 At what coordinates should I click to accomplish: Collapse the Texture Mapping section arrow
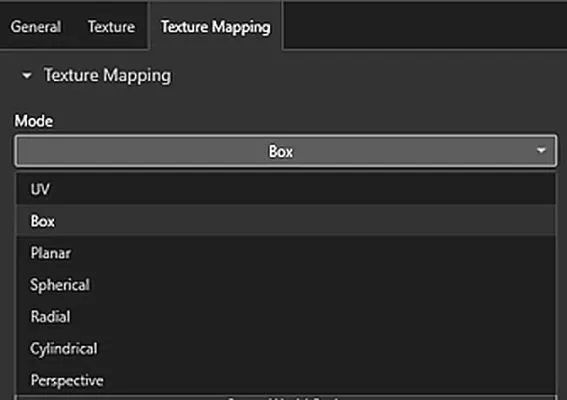pyautogui.click(x=26, y=76)
